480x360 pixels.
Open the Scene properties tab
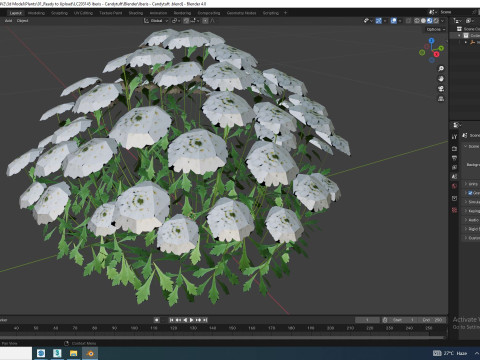tap(454, 177)
